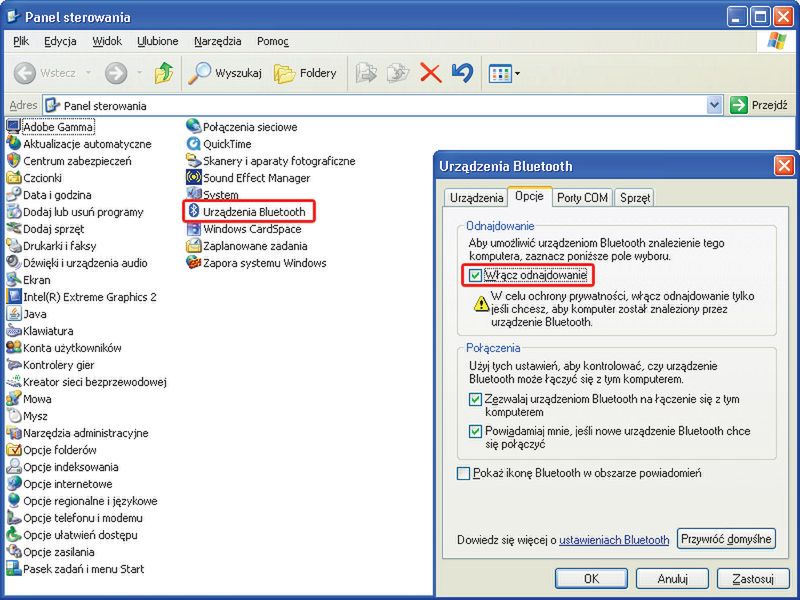Open Klawiatura keyboard icon
Screen dimensions: 800x600
coord(13,331)
